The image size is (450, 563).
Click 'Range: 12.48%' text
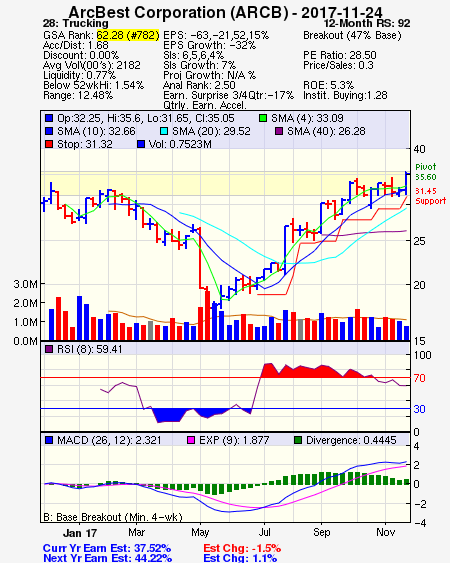point(78,96)
